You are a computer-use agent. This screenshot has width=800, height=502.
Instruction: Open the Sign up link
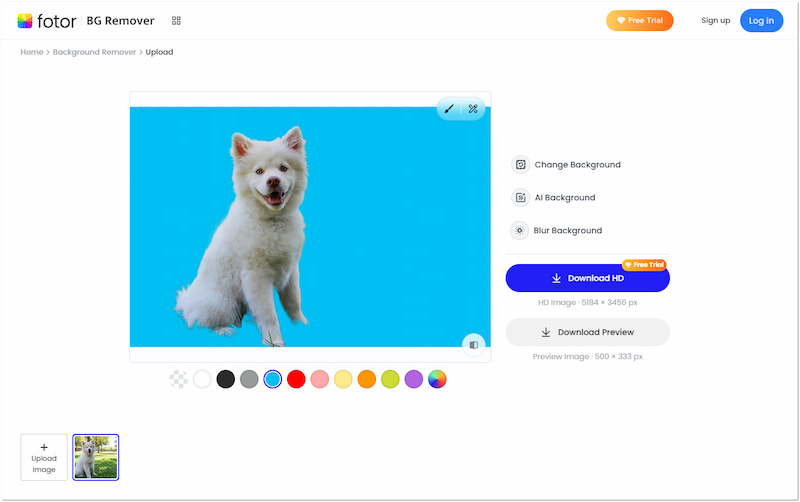coord(715,21)
